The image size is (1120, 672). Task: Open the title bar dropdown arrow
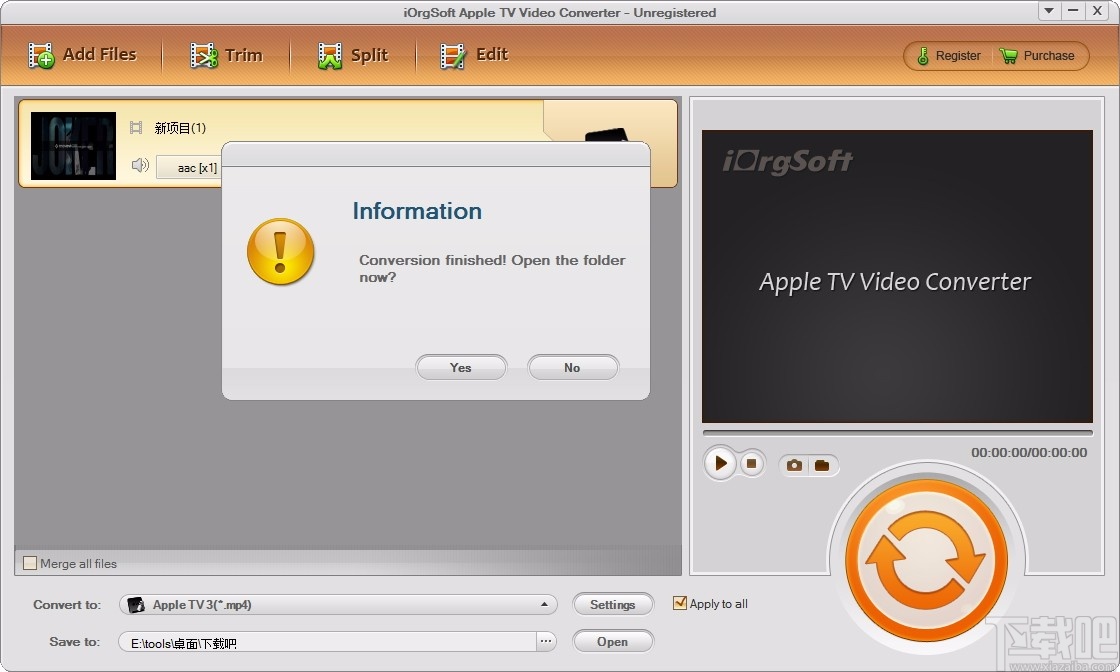click(x=1048, y=11)
